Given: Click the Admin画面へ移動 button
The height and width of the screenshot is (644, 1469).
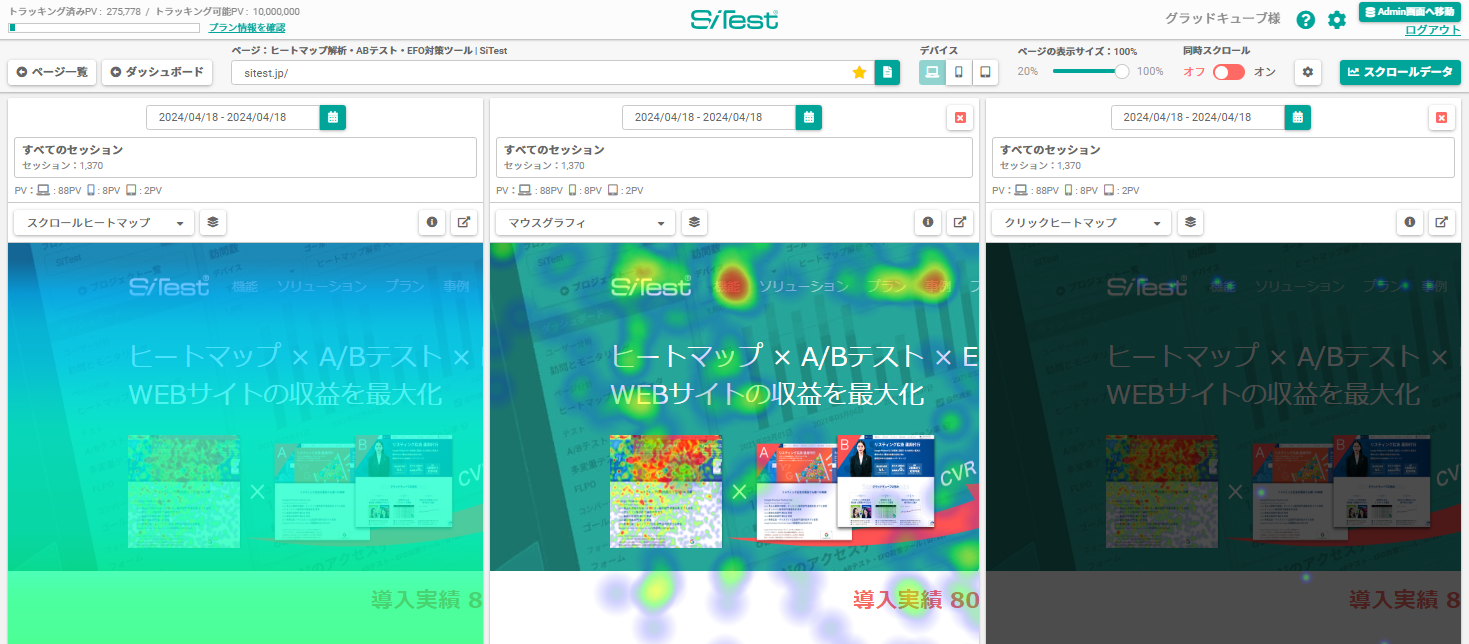Looking at the screenshot, I should pos(1409,12).
